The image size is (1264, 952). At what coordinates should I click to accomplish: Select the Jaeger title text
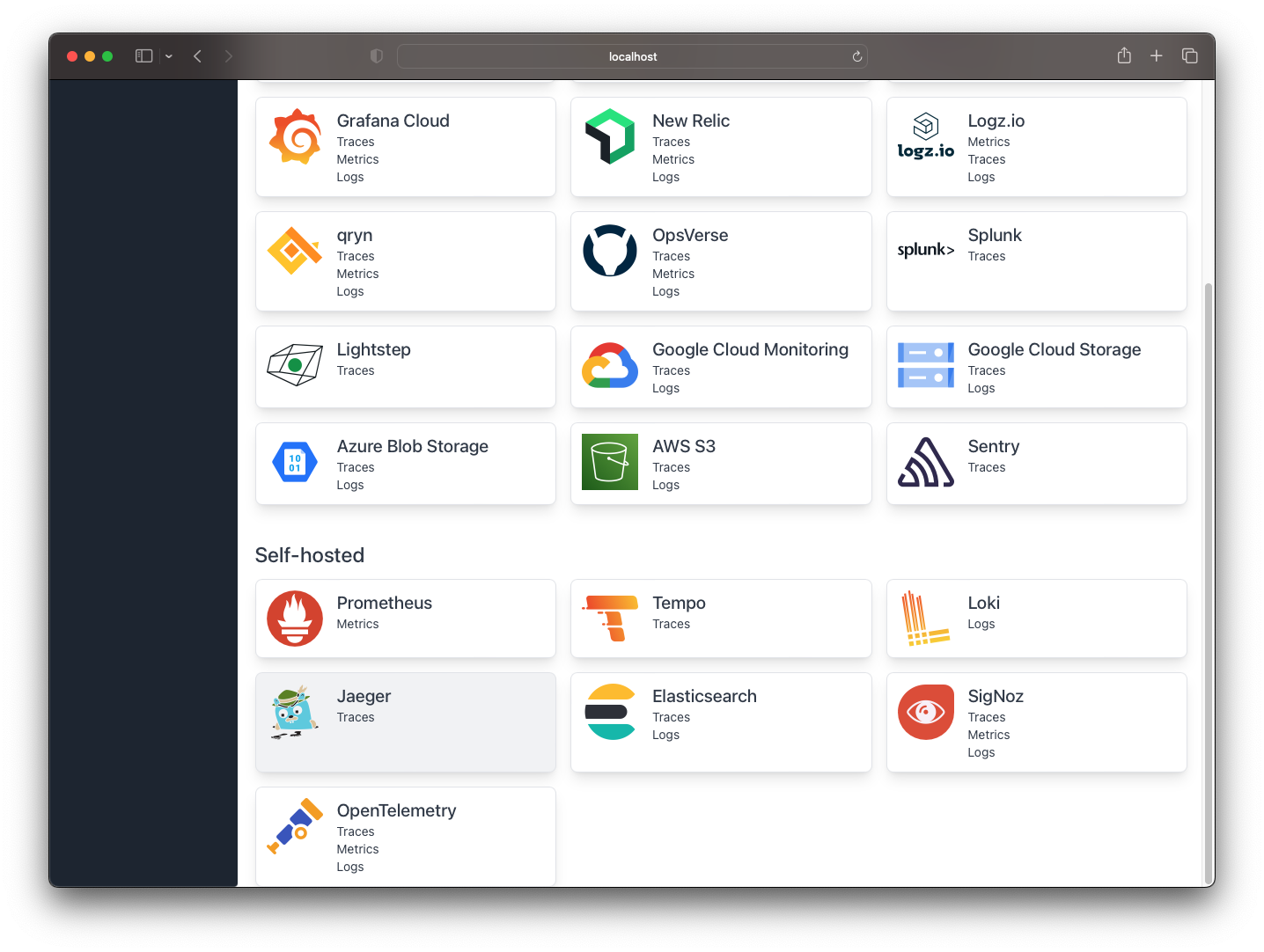(x=364, y=696)
